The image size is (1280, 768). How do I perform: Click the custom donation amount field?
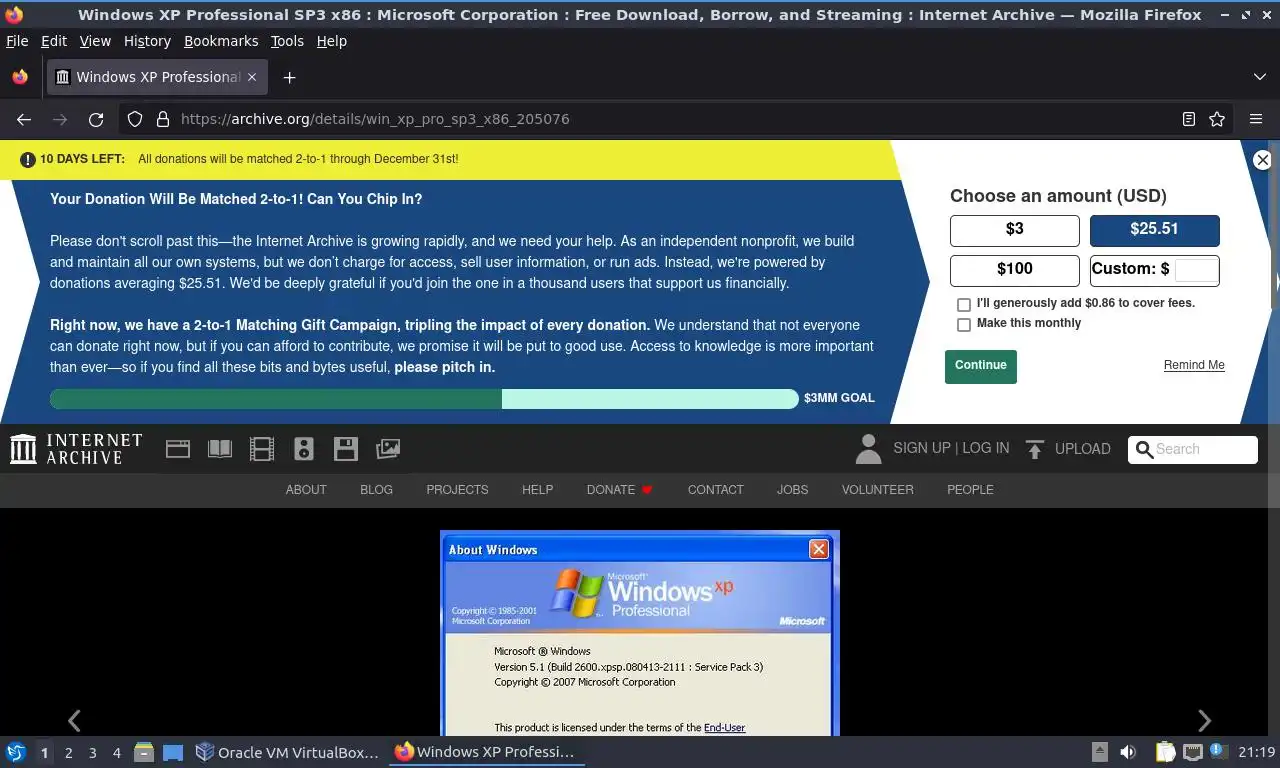pos(1196,270)
